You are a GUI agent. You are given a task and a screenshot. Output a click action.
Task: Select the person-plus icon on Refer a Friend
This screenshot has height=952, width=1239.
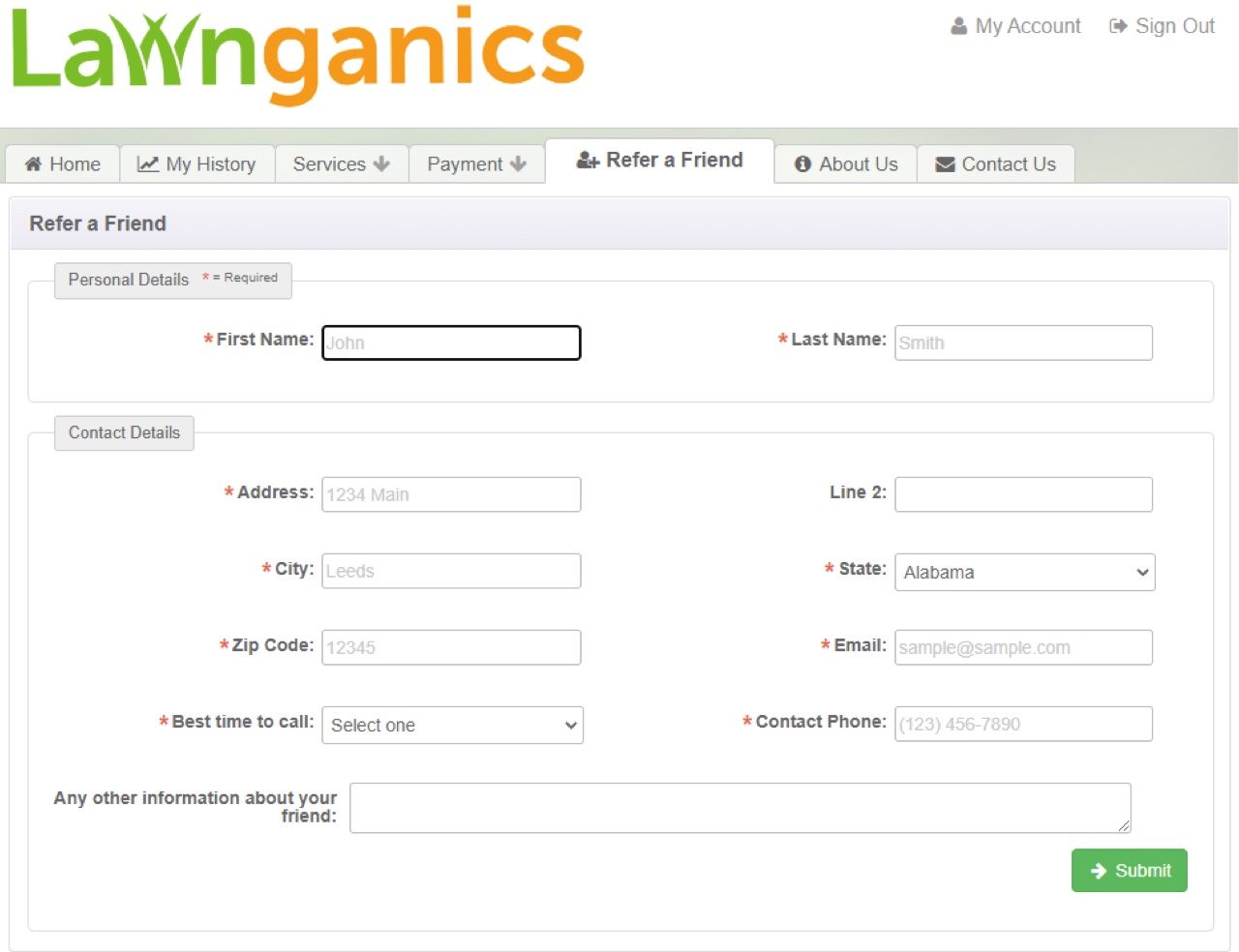586,160
